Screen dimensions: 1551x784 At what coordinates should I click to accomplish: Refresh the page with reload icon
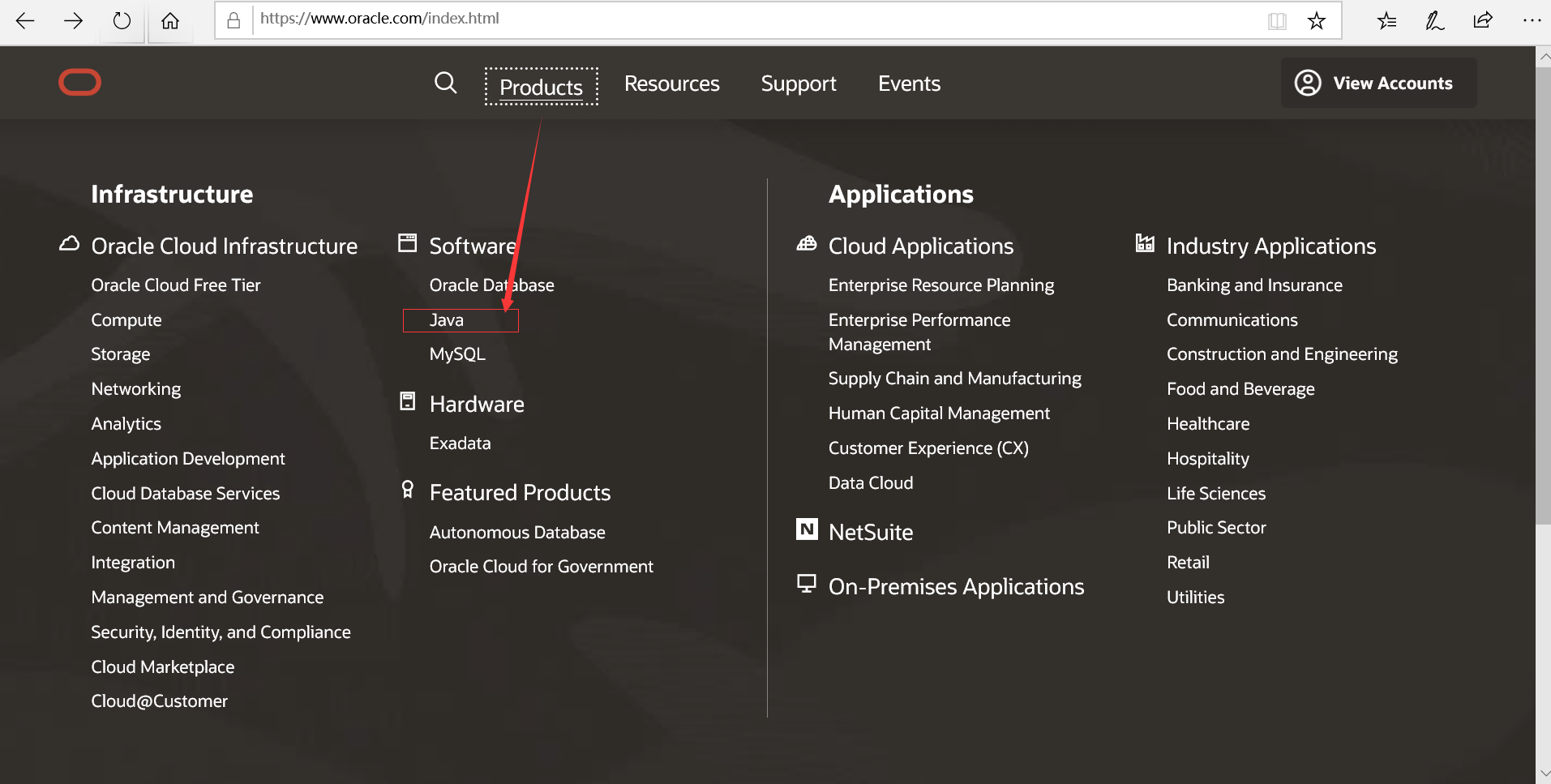tap(122, 21)
